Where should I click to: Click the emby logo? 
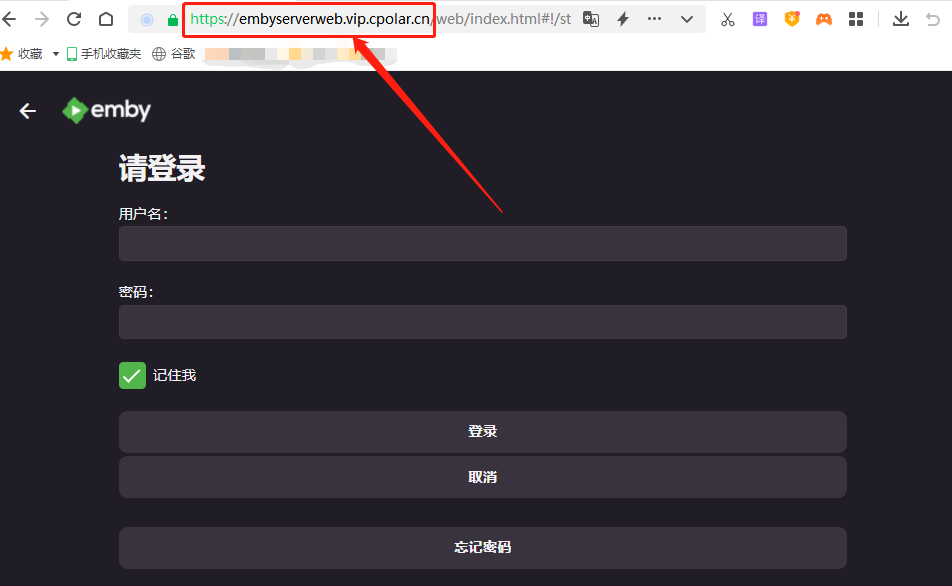(106, 111)
